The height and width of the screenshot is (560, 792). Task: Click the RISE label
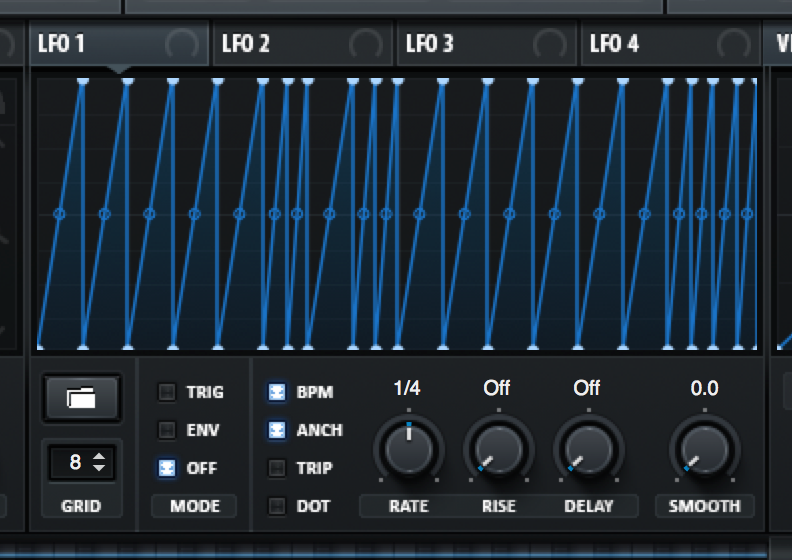click(x=499, y=506)
